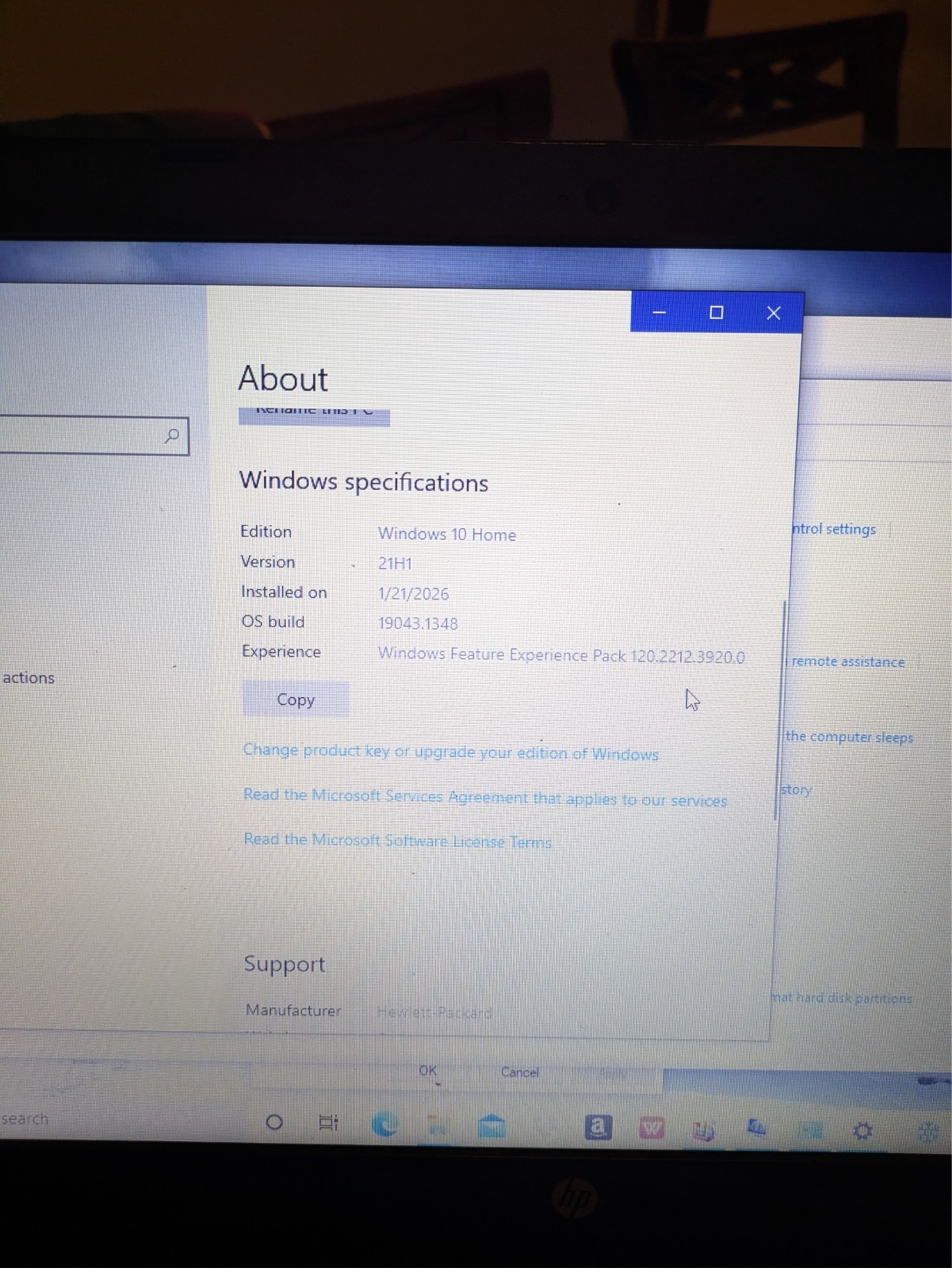
Task: Click the remote assistance link in background window
Action: pyautogui.click(x=847, y=661)
